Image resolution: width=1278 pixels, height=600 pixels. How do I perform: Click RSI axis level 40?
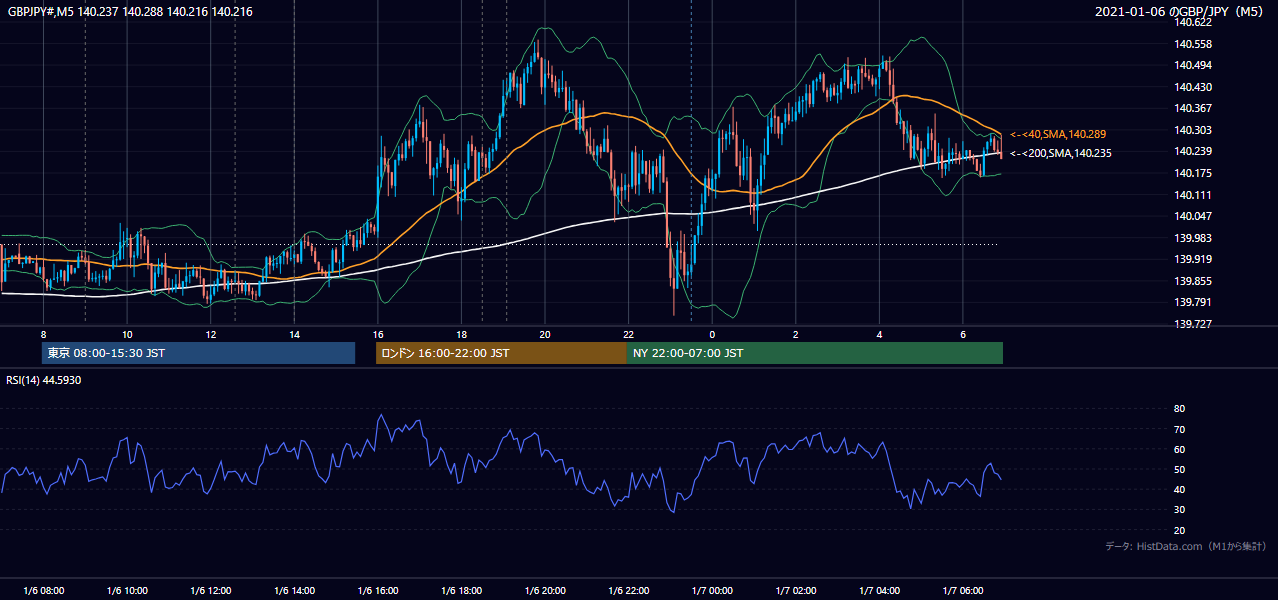coord(1179,489)
